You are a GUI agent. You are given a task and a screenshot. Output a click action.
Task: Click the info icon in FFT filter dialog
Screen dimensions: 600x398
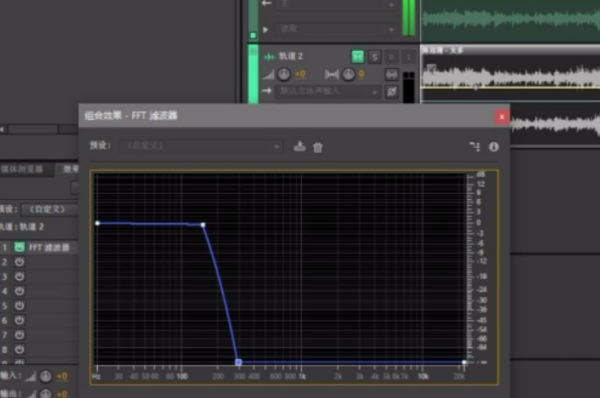point(494,147)
